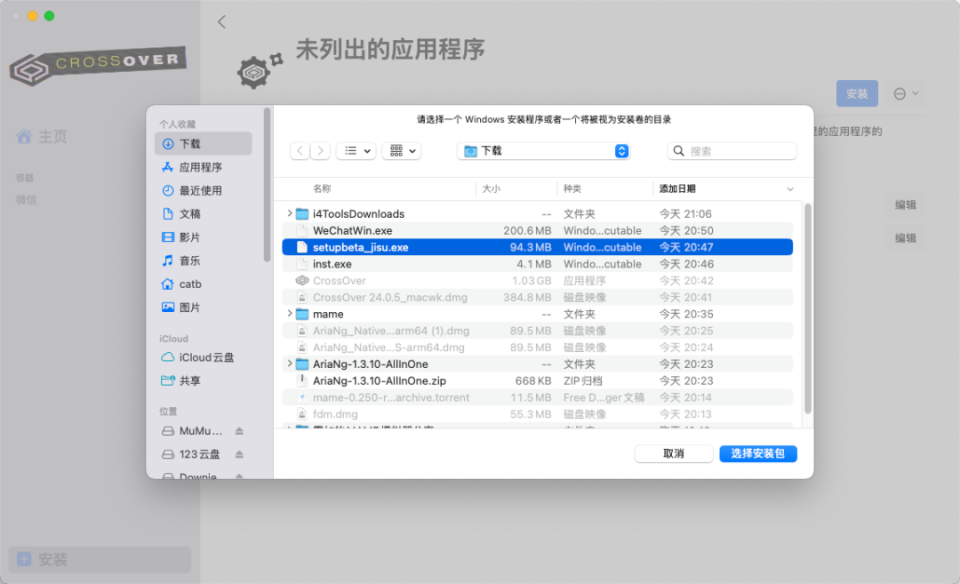Viewport: 960px width, 584px height.
Task: Expand the AriaNg-1.3.10-AllInOne folder
Action: click(x=290, y=364)
